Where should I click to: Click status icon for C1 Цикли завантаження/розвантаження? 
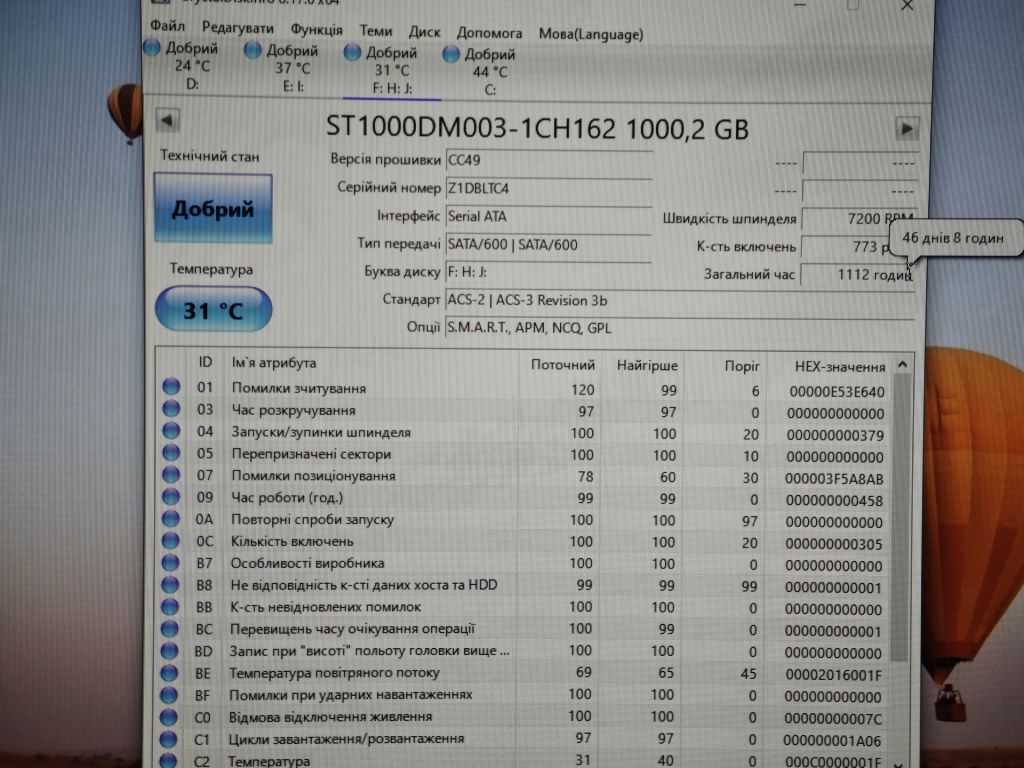click(x=168, y=739)
